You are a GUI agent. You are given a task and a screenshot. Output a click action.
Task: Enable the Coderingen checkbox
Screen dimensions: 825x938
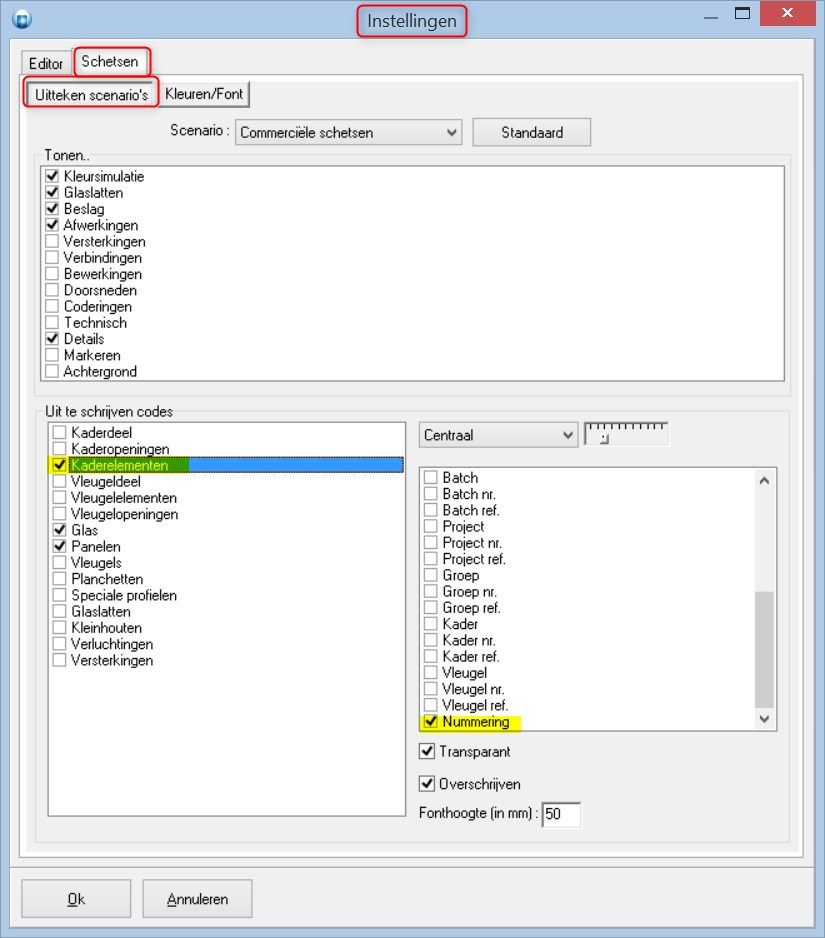coord(53,306)
